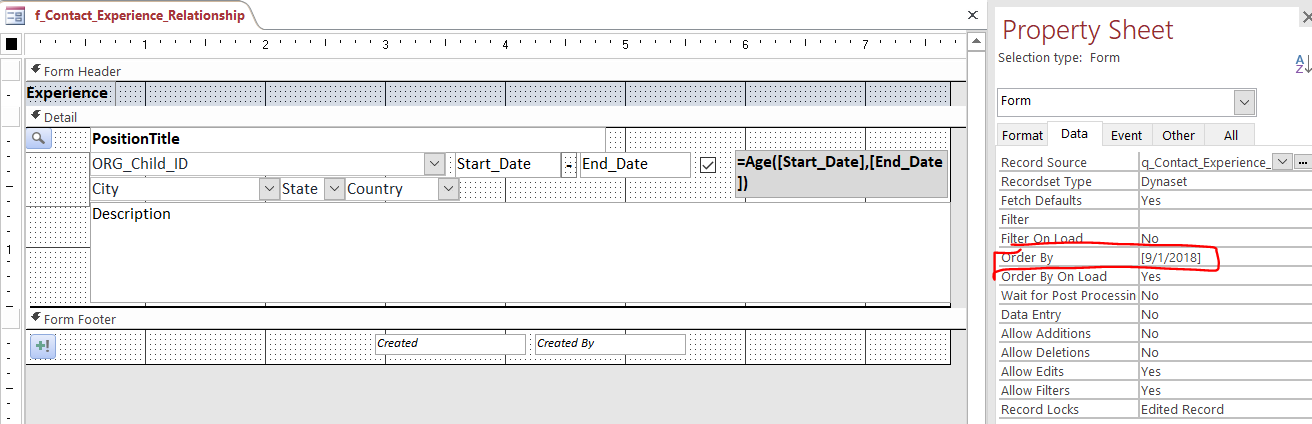Expand the Form object selector dropdown
This screenshot has width=1312, height=424.
click(1245, 102)
